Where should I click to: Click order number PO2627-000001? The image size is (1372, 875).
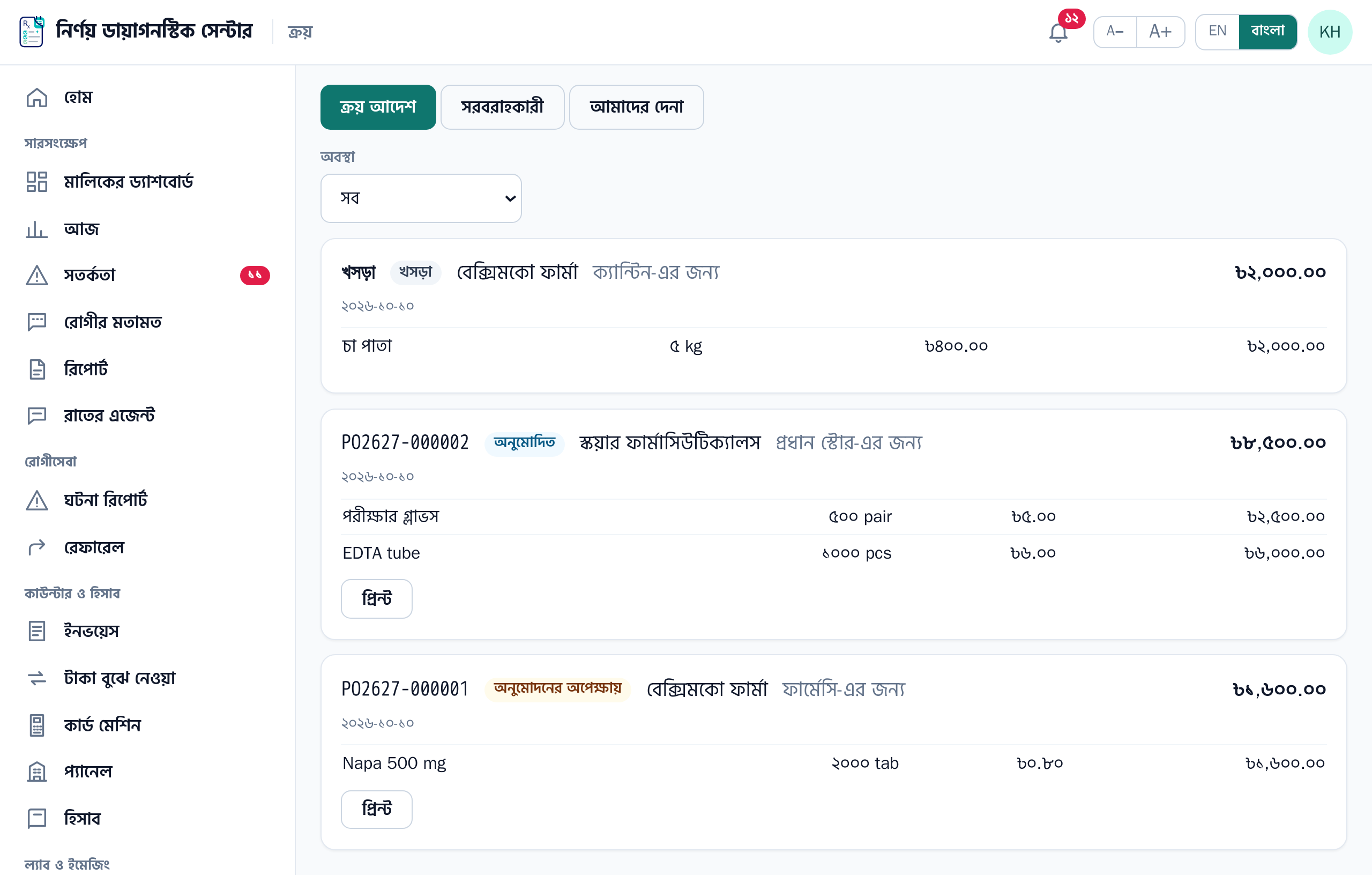(x=405, y=689)
